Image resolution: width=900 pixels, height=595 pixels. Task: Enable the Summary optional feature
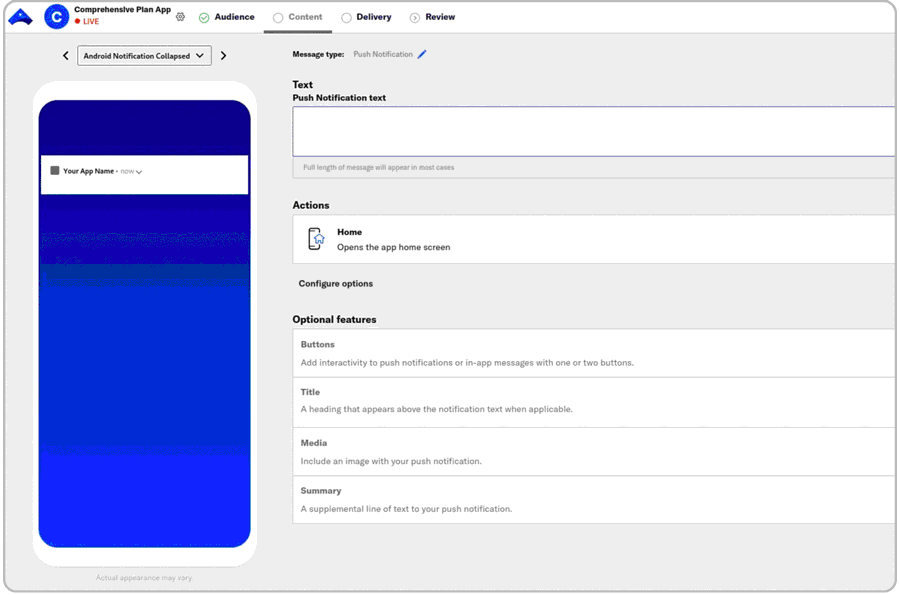tap(593, 499)
